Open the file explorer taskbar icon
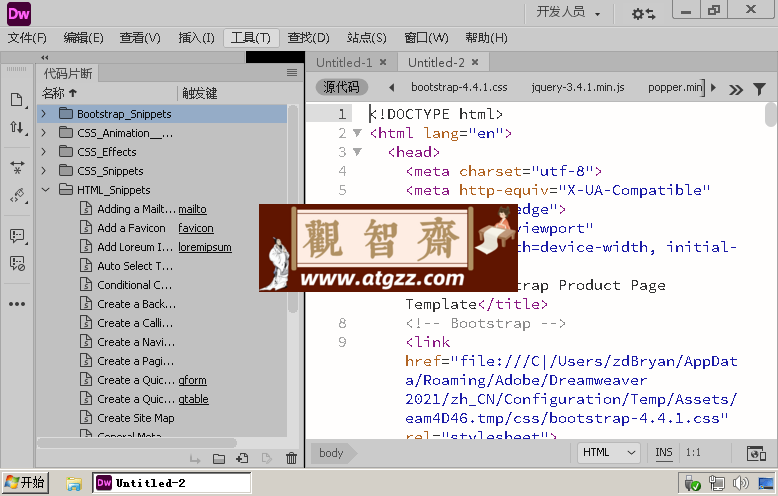778x496 pixels. tap(74, 483)
